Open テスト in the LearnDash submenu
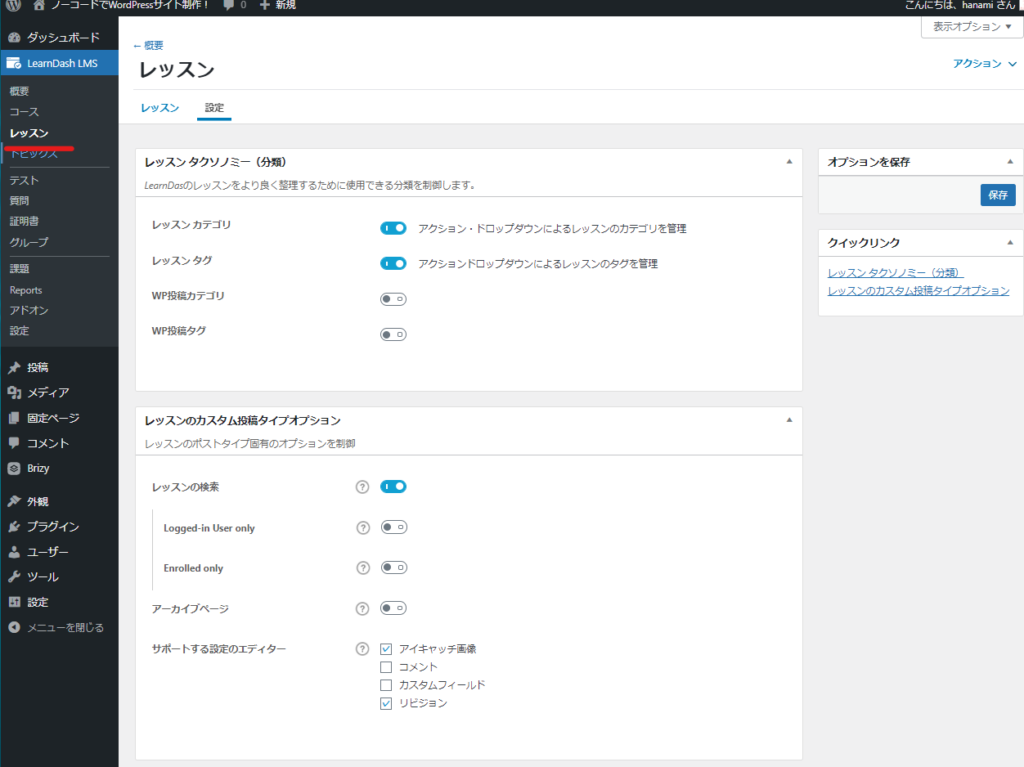The image size is (1024, 767). point(24,180)
